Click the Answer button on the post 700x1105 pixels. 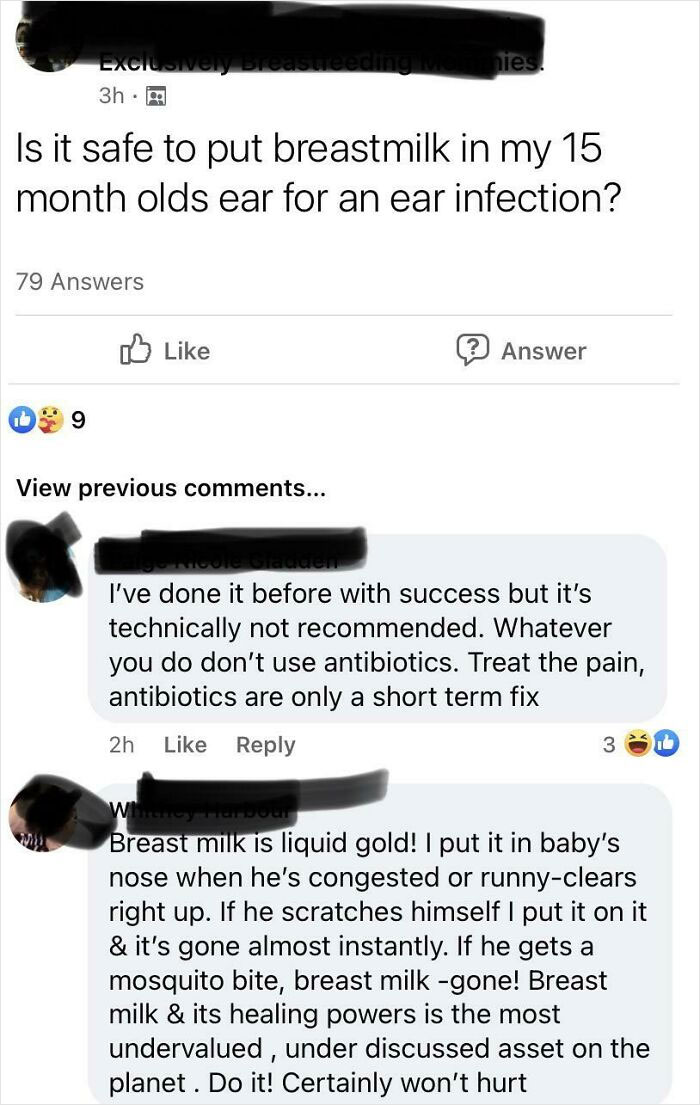point(538,350)
